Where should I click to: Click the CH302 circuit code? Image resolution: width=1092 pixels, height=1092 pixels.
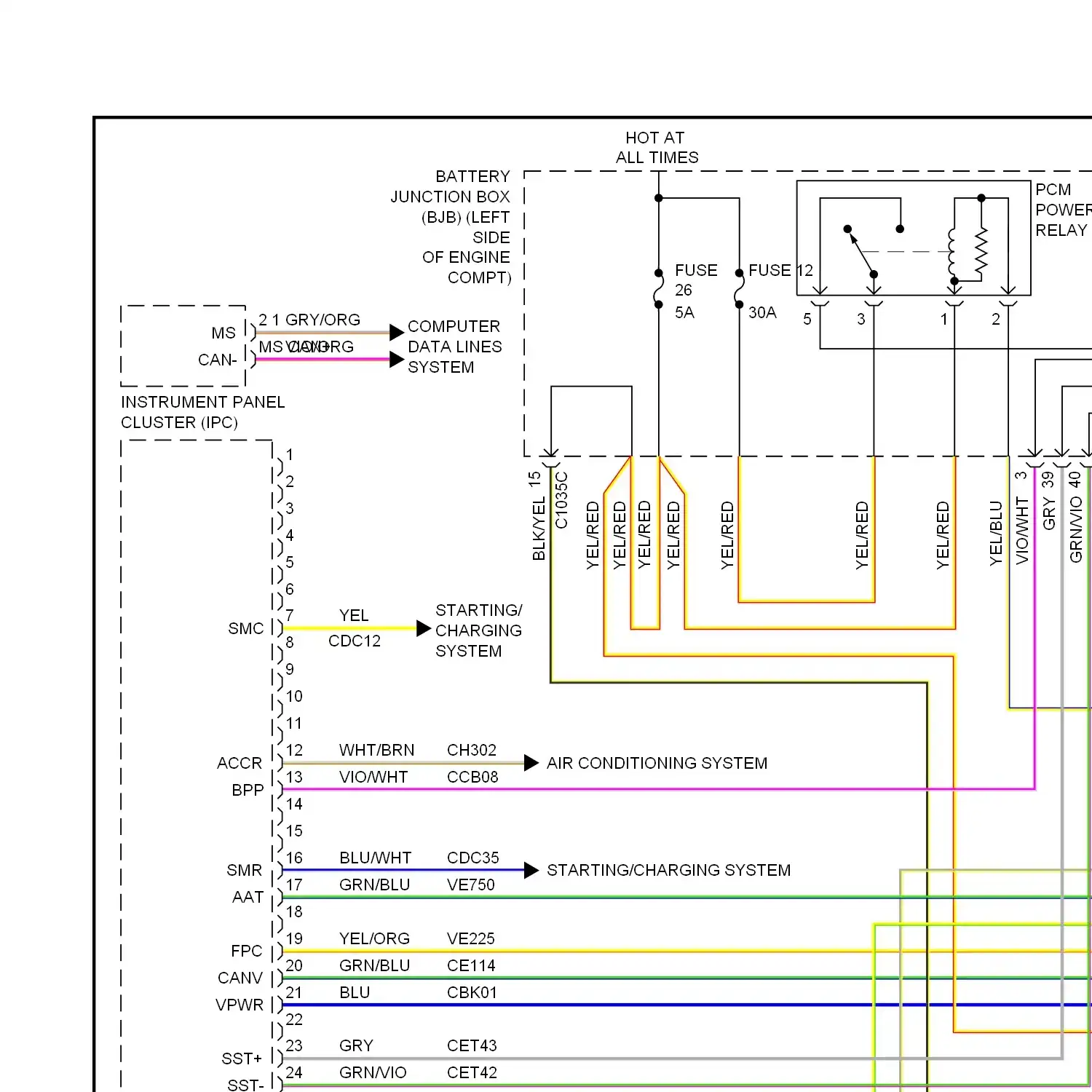472,750
